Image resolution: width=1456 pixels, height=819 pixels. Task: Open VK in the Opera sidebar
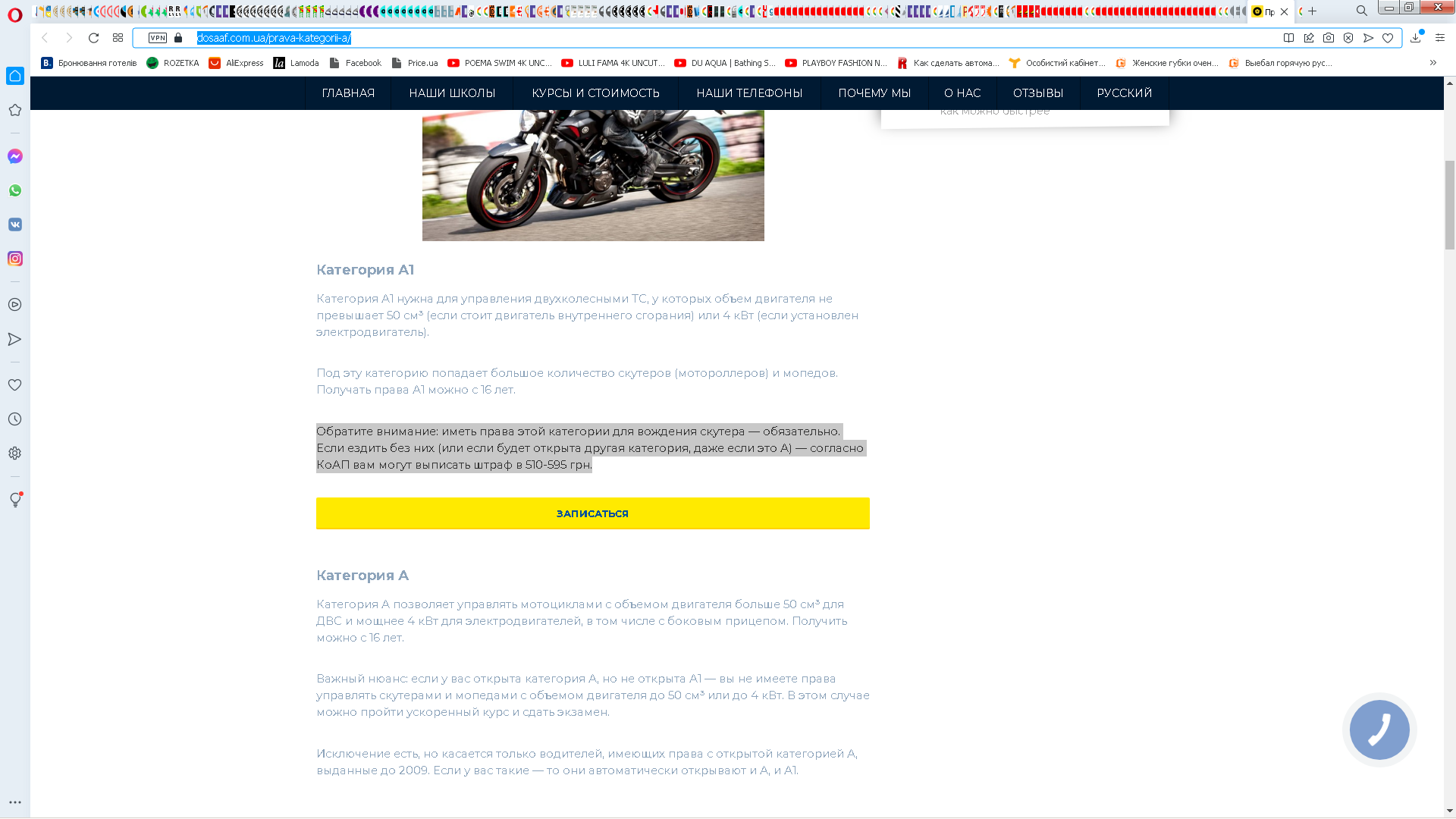coord(15,224)
